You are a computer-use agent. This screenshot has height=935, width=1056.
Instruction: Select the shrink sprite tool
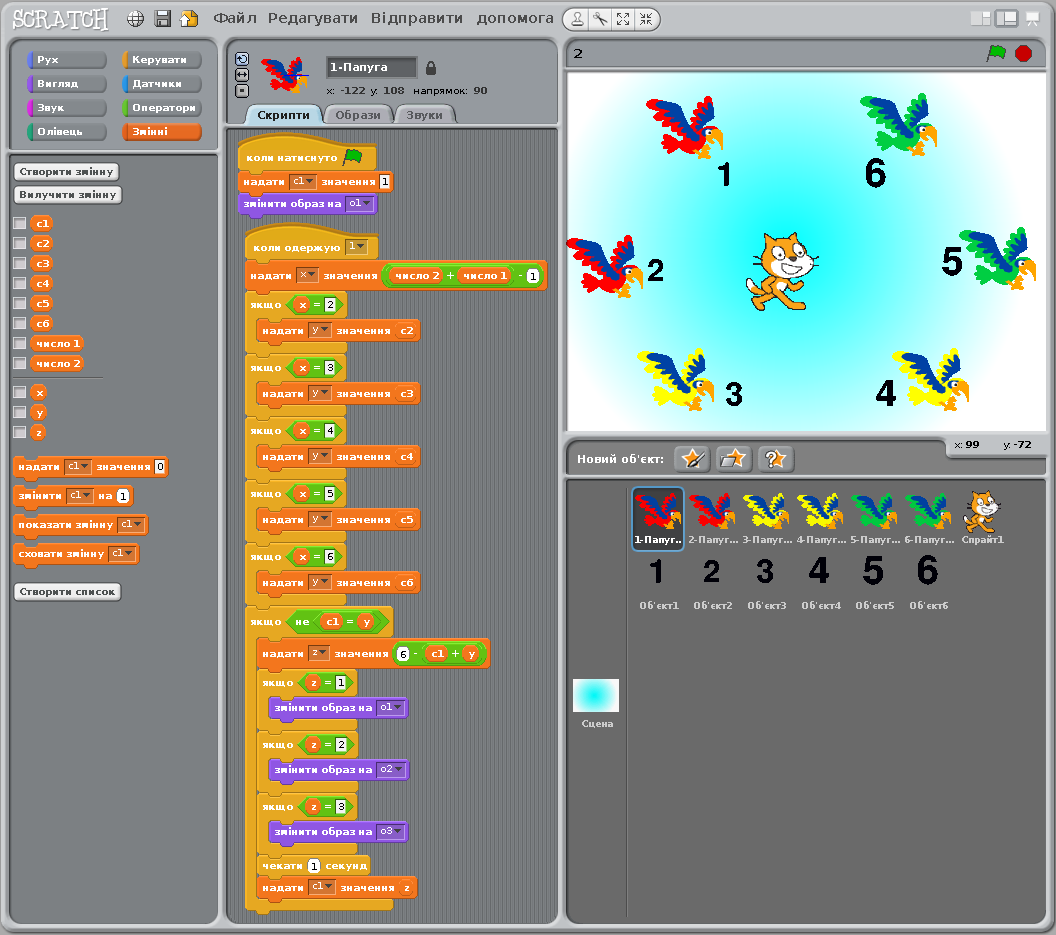coord(646,19)
